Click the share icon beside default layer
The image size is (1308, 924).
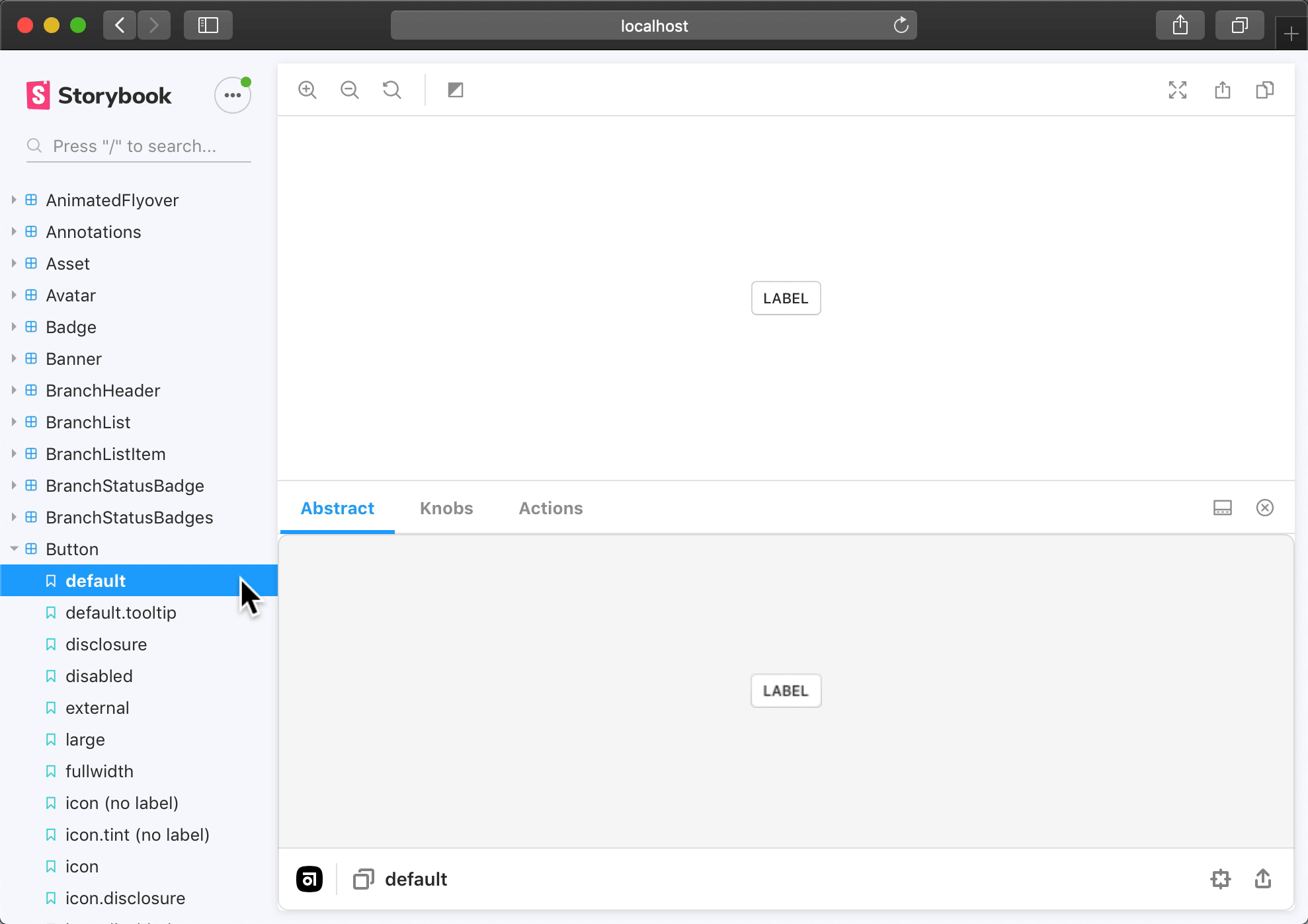click(1263, 879)
